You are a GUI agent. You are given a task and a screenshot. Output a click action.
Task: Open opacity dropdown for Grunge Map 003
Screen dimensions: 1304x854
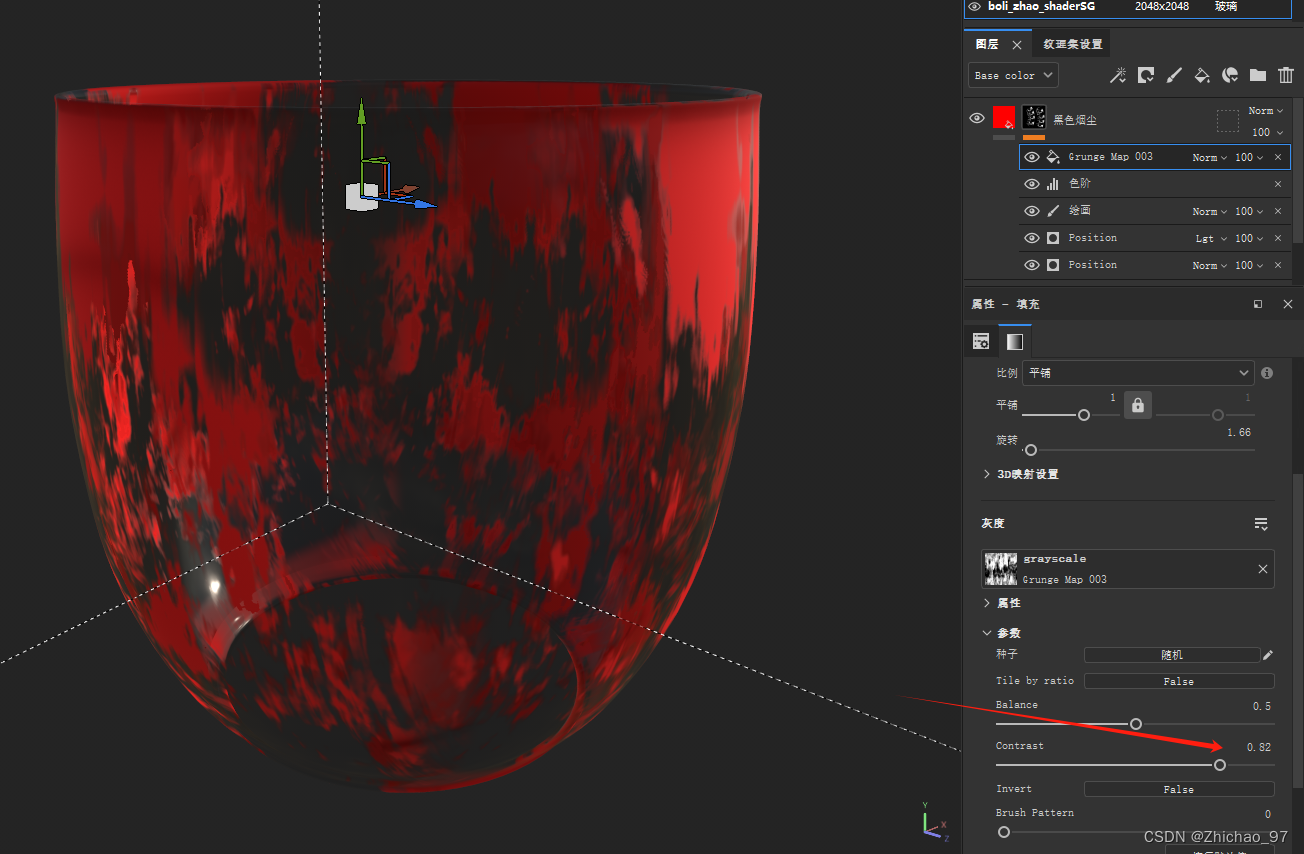coord(1249,157)
